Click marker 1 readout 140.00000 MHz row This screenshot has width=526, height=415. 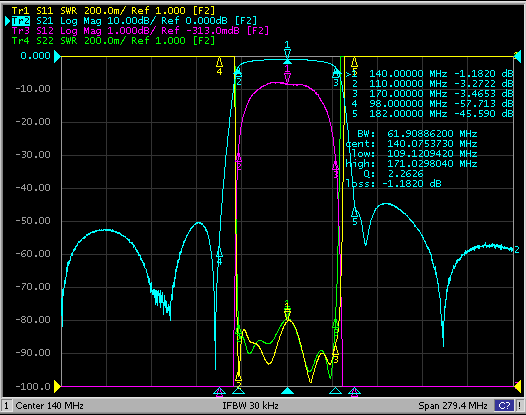coord(432,73)
